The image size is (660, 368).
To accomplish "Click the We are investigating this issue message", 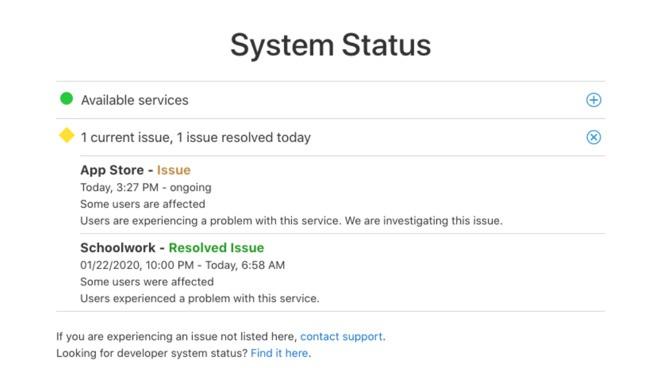I will tap(424, 221).
